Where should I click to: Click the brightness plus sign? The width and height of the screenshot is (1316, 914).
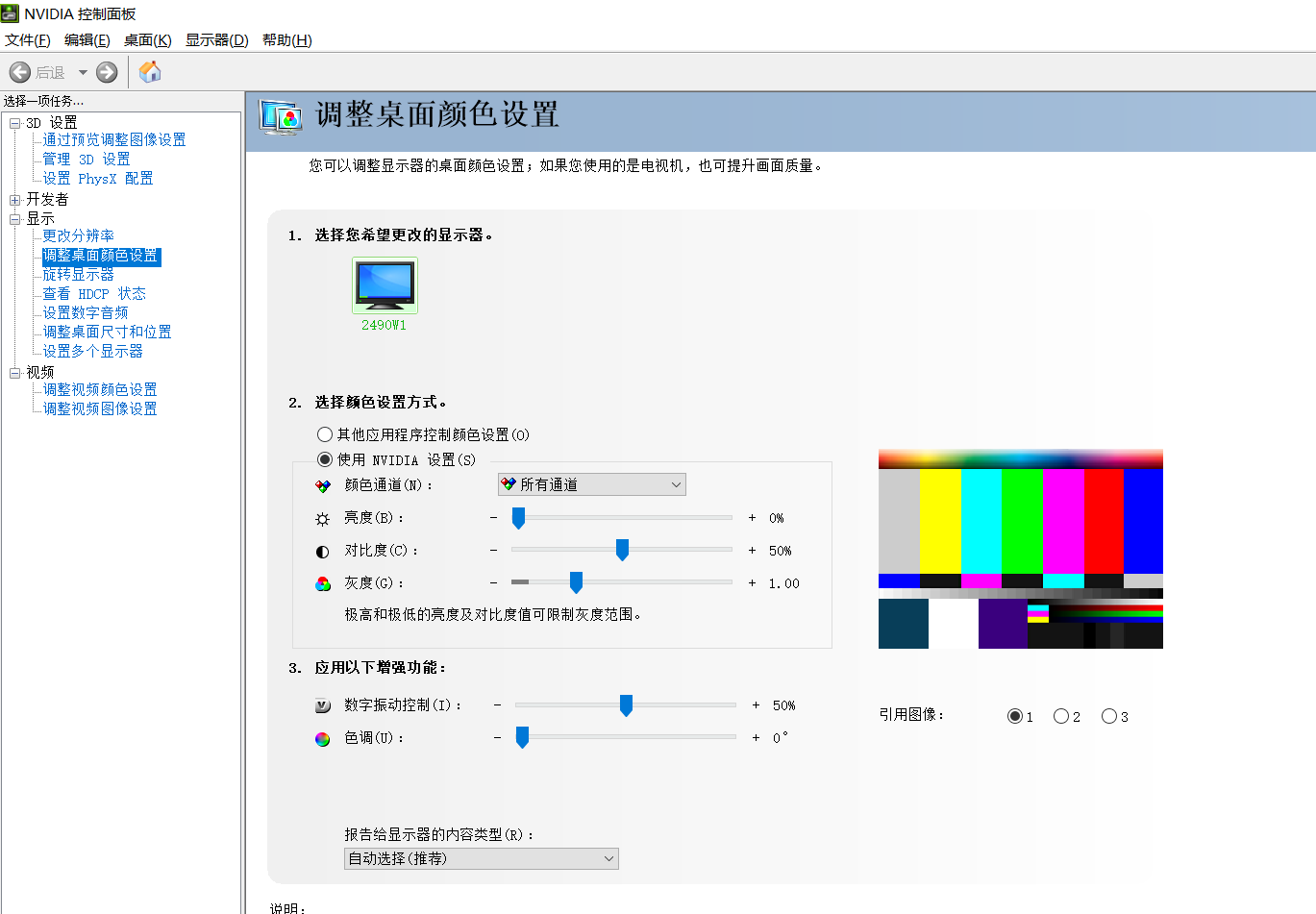pos(752,518)
